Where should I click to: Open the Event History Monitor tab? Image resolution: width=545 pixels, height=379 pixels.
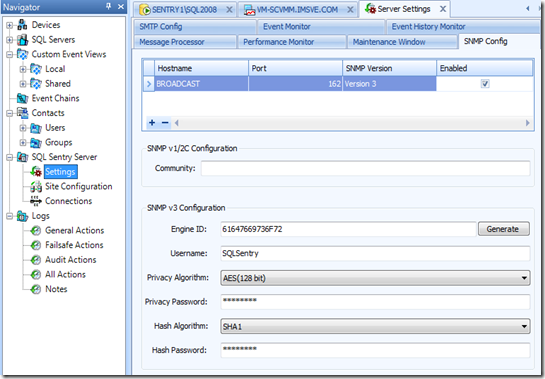coord(463,26)
